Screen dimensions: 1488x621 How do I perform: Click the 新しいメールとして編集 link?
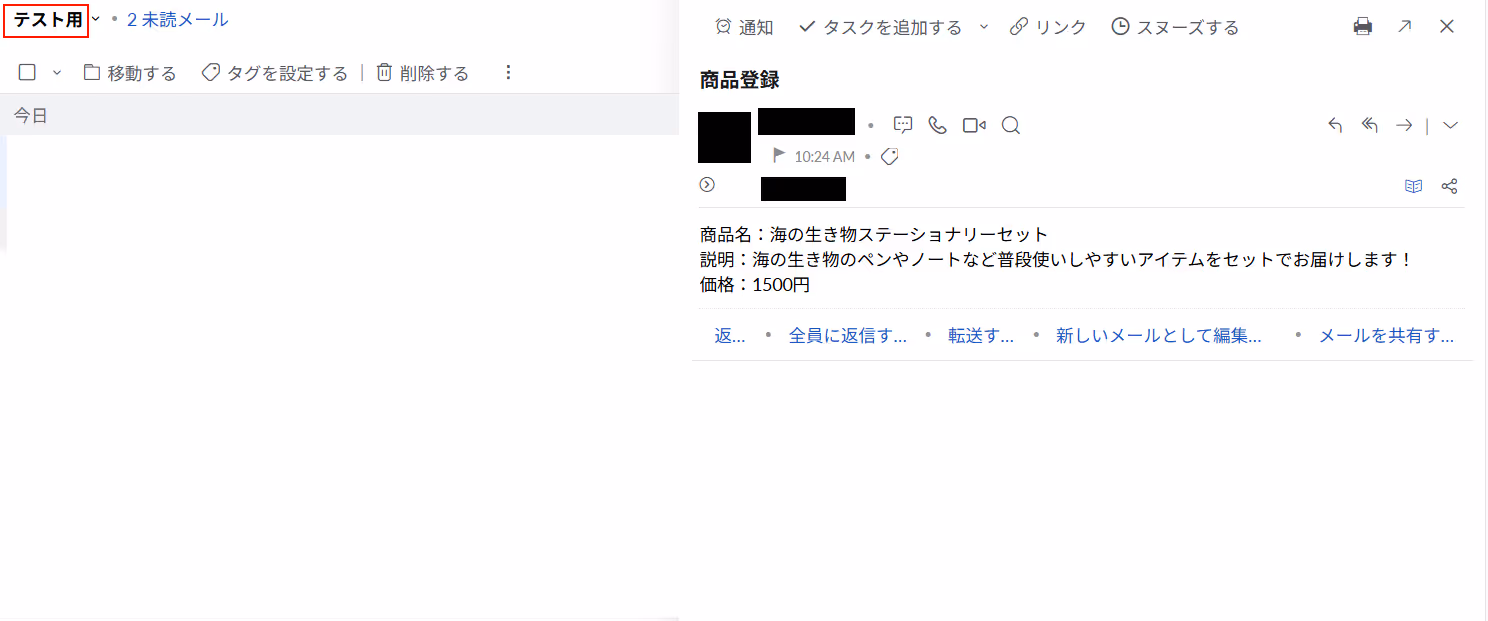click(x=1158, y=336)
